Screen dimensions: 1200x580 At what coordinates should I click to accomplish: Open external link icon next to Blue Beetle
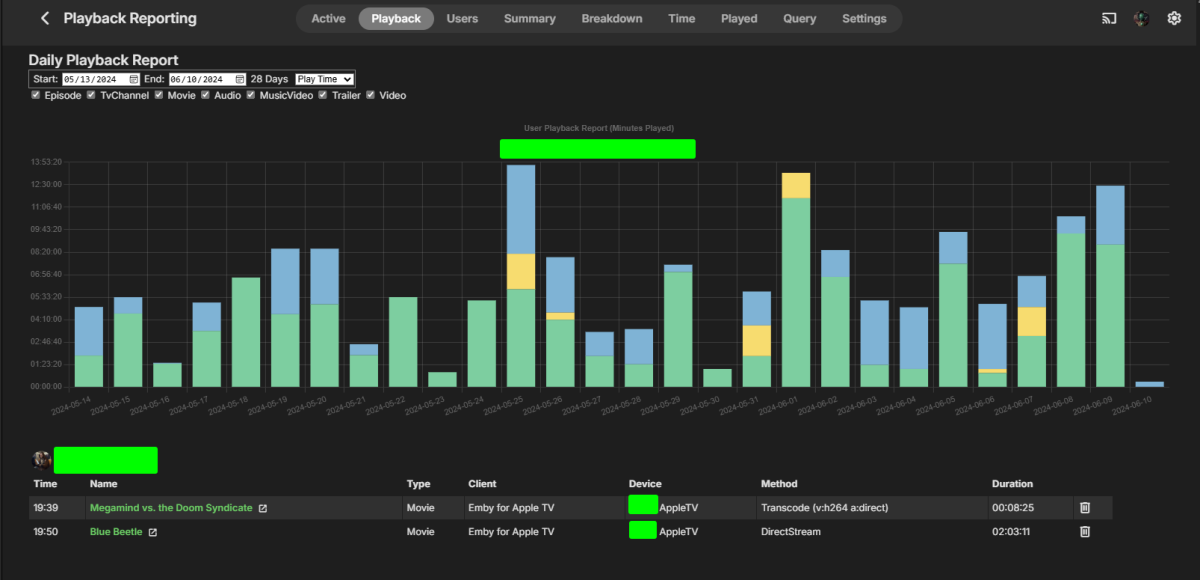pyautogui.click(x=153, y=532)
